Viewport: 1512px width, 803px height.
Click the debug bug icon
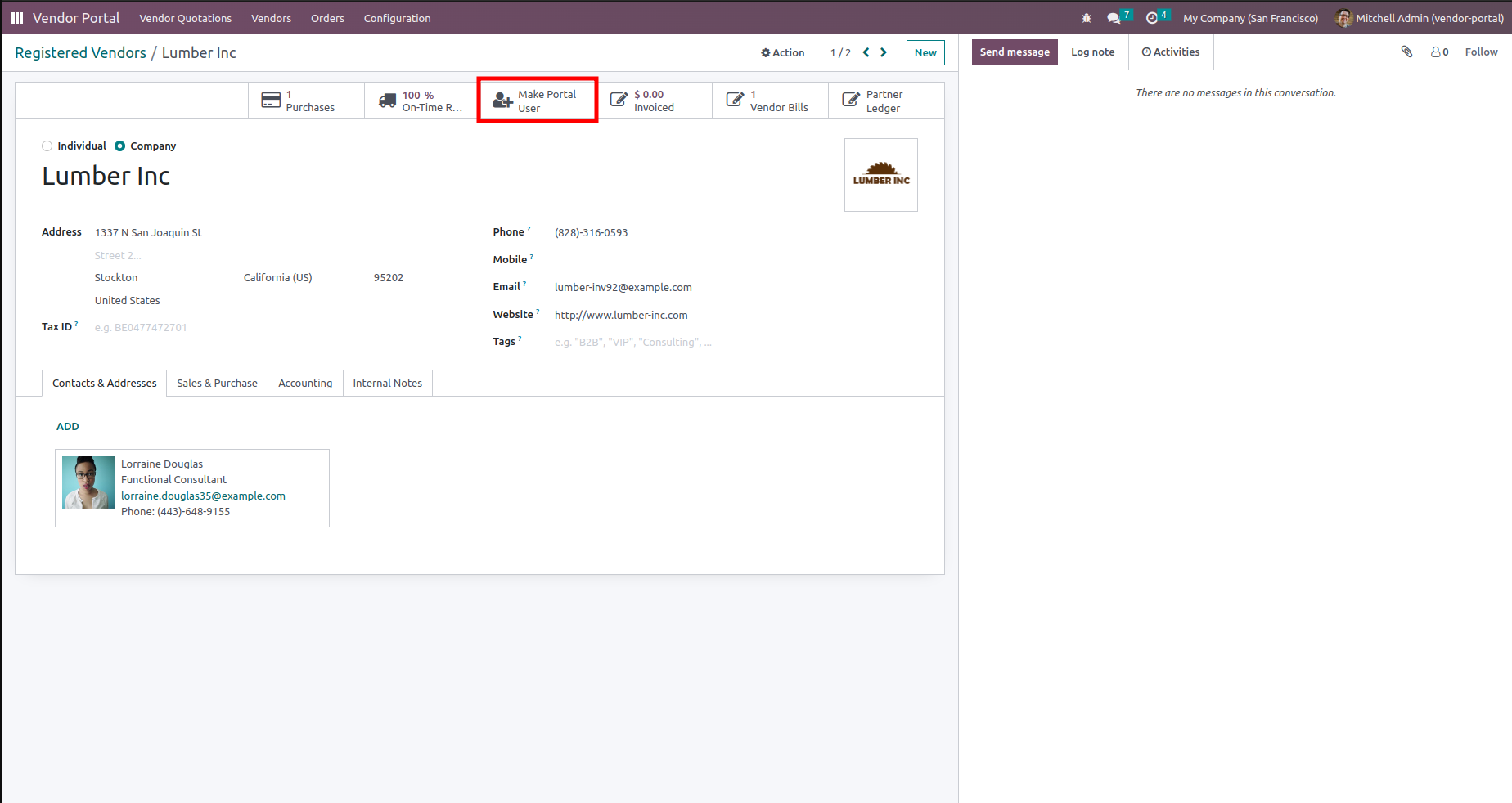pos(1087,18)
